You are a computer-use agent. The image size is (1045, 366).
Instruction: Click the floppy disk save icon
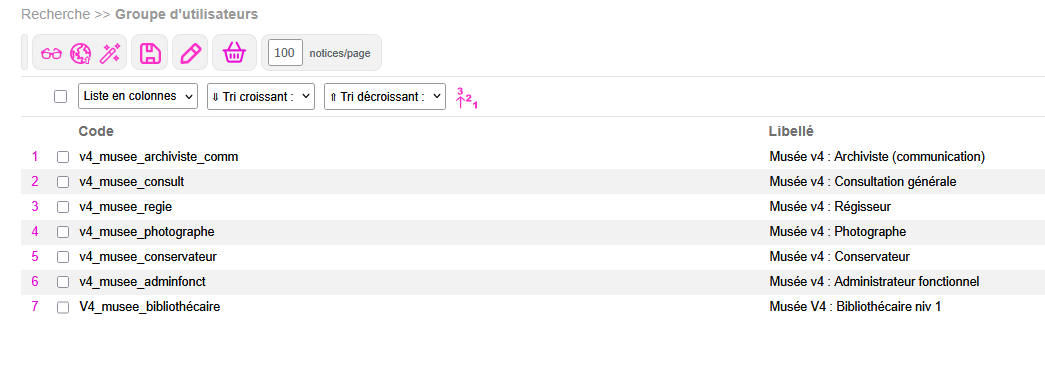pos(150,53)
